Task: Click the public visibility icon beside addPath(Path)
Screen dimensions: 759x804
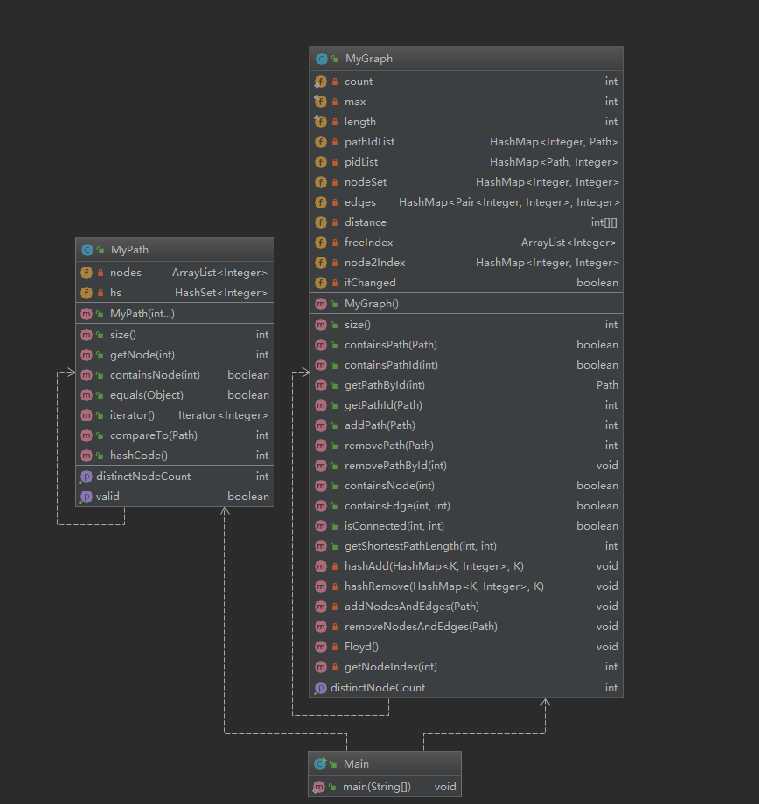Action: coord(334,426)
